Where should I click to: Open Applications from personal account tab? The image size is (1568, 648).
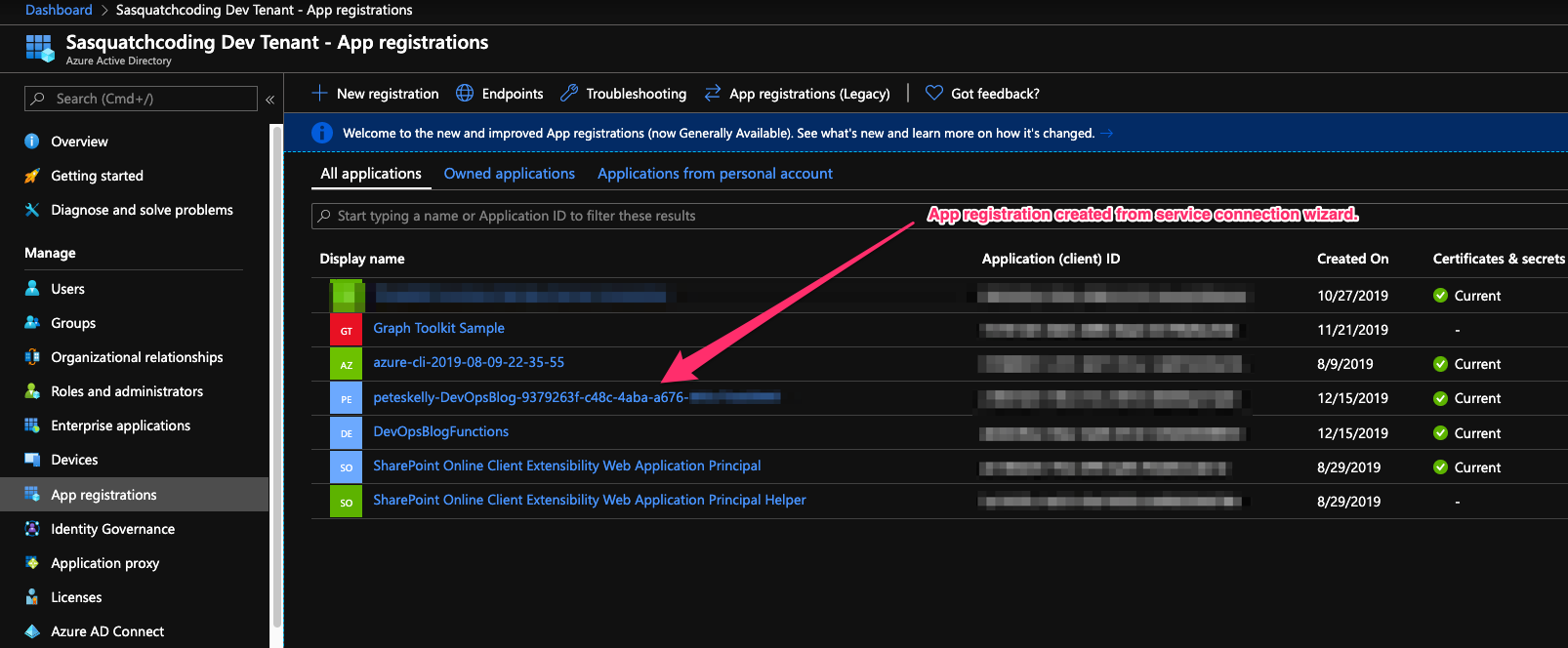tap(715, 174)
